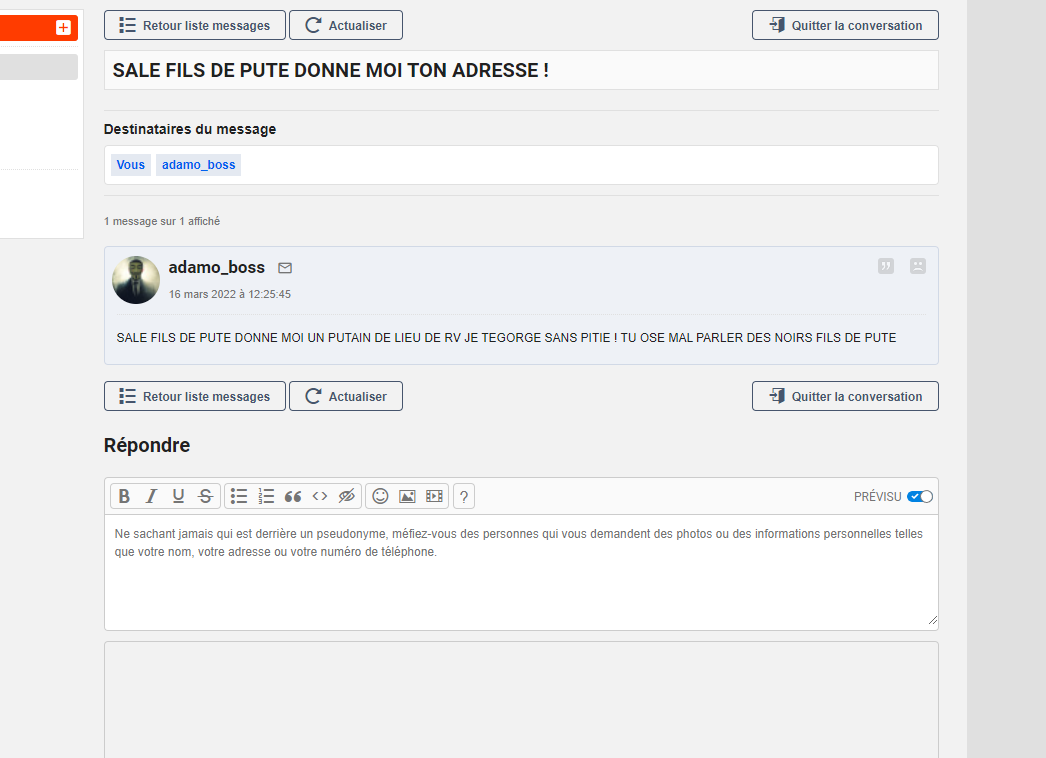This screenshot has height=758, width=1046.
Task: Click inside the reply text area
Action: [x=521, y=580]
